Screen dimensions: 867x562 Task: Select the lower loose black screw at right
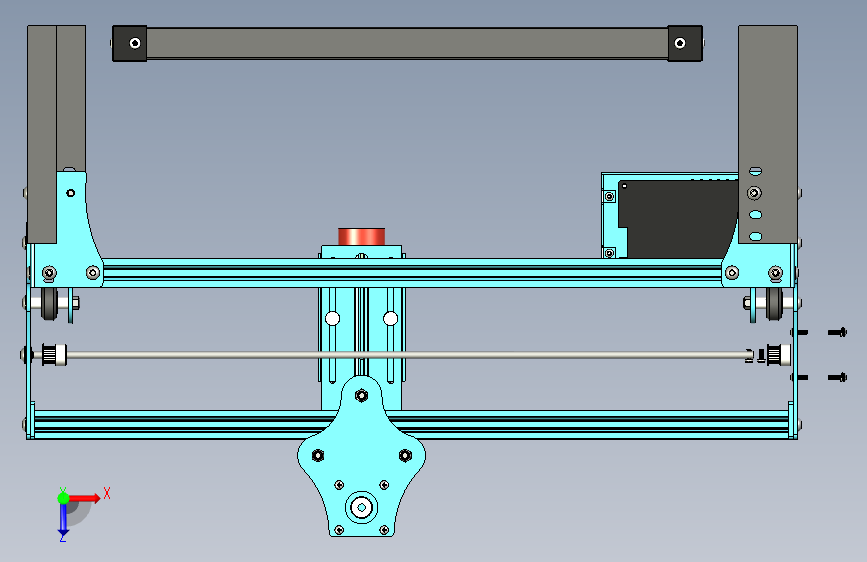(838, 377)
